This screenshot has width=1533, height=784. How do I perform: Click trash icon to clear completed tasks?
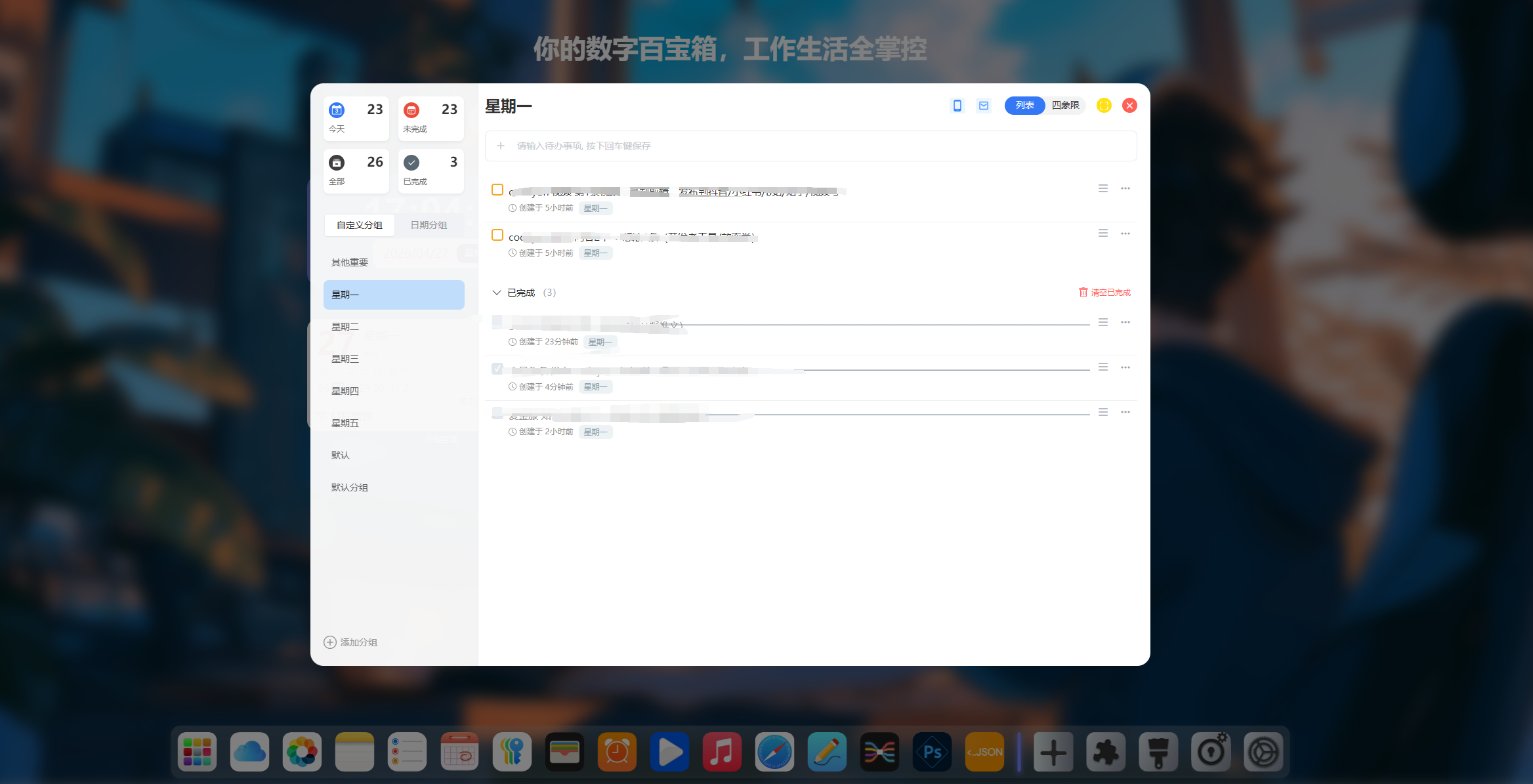(1083, 293)
